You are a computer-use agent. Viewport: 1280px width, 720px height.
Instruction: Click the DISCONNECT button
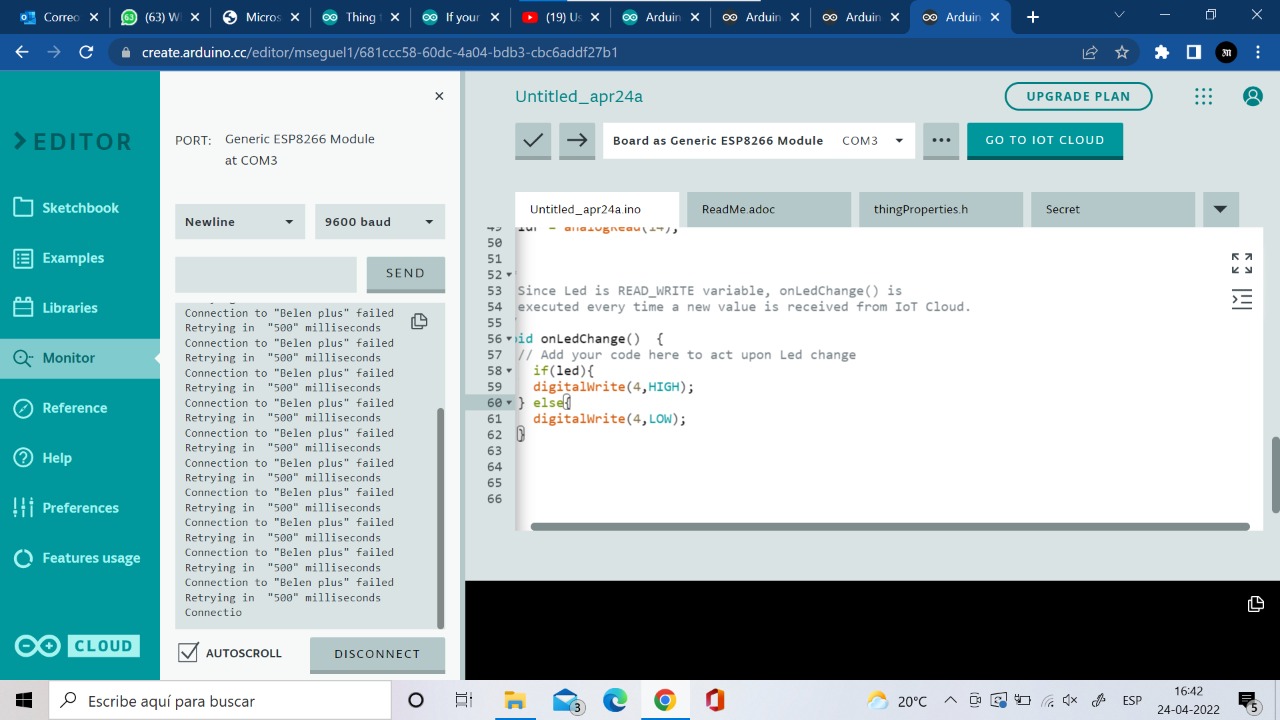[377, 654]
